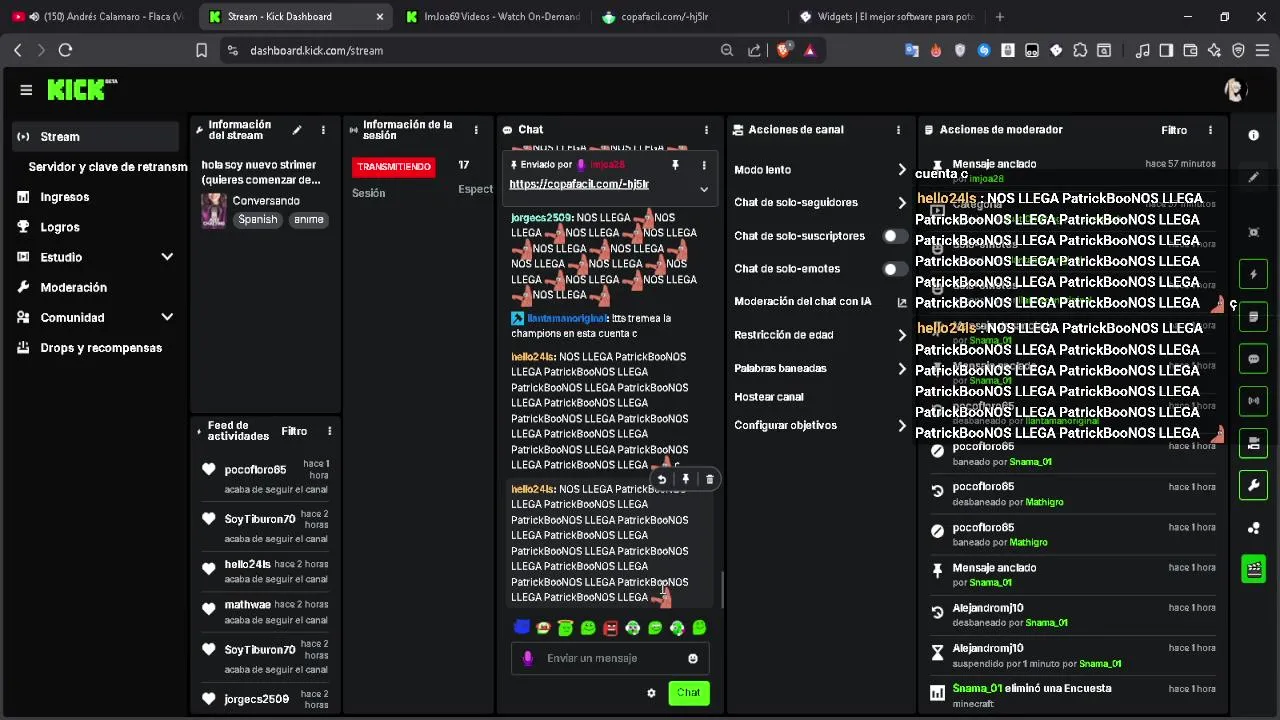The height and width of the screenshot is (720, 1280).
Task: Open the Chat panel three-dot menu
Action: pos(706,130)
